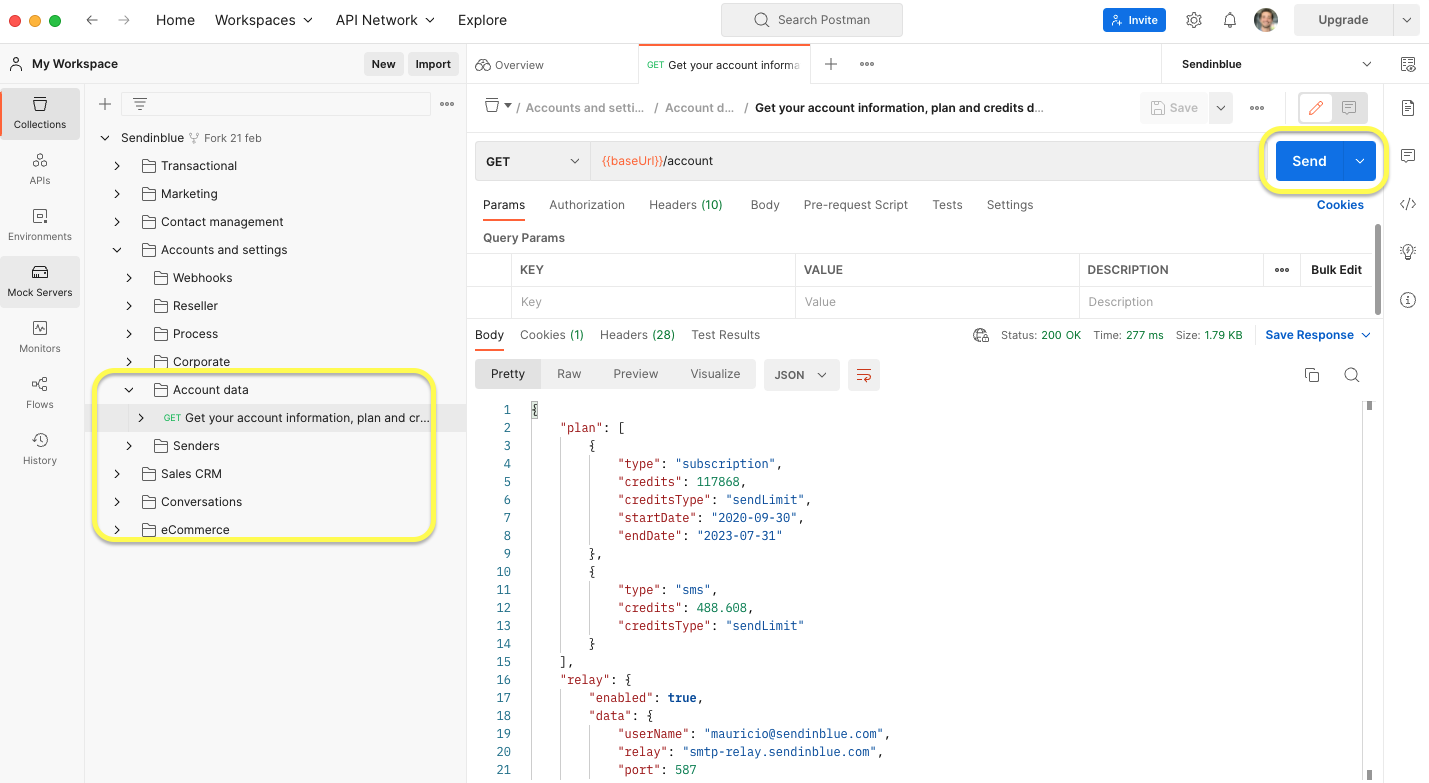
Task: Open the Collections panel in the left sidebar
Action: tap(40, 113)
